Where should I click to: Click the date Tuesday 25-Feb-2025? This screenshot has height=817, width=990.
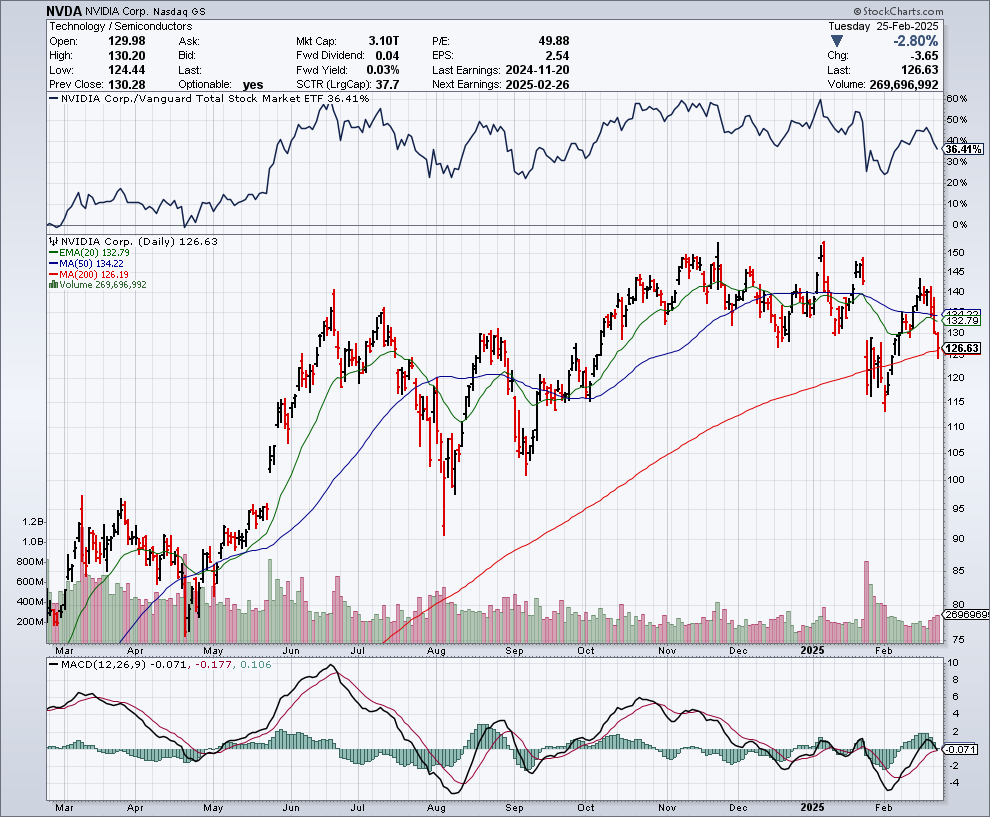(883, 26)
